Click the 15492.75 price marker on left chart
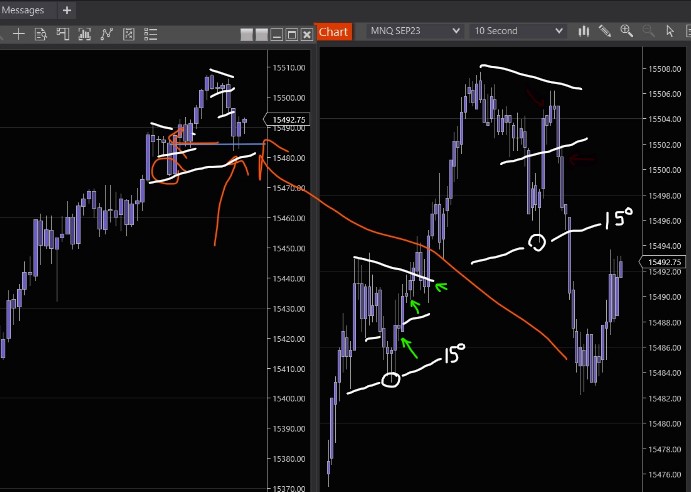691x492 pixels. tap(287, 119)
